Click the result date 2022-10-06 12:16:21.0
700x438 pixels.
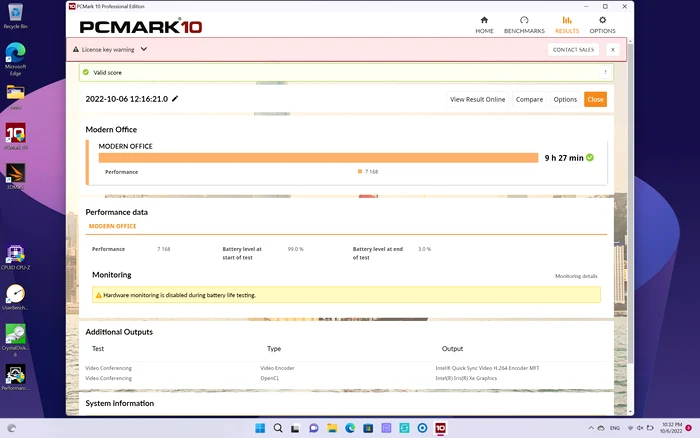(126, 99)
